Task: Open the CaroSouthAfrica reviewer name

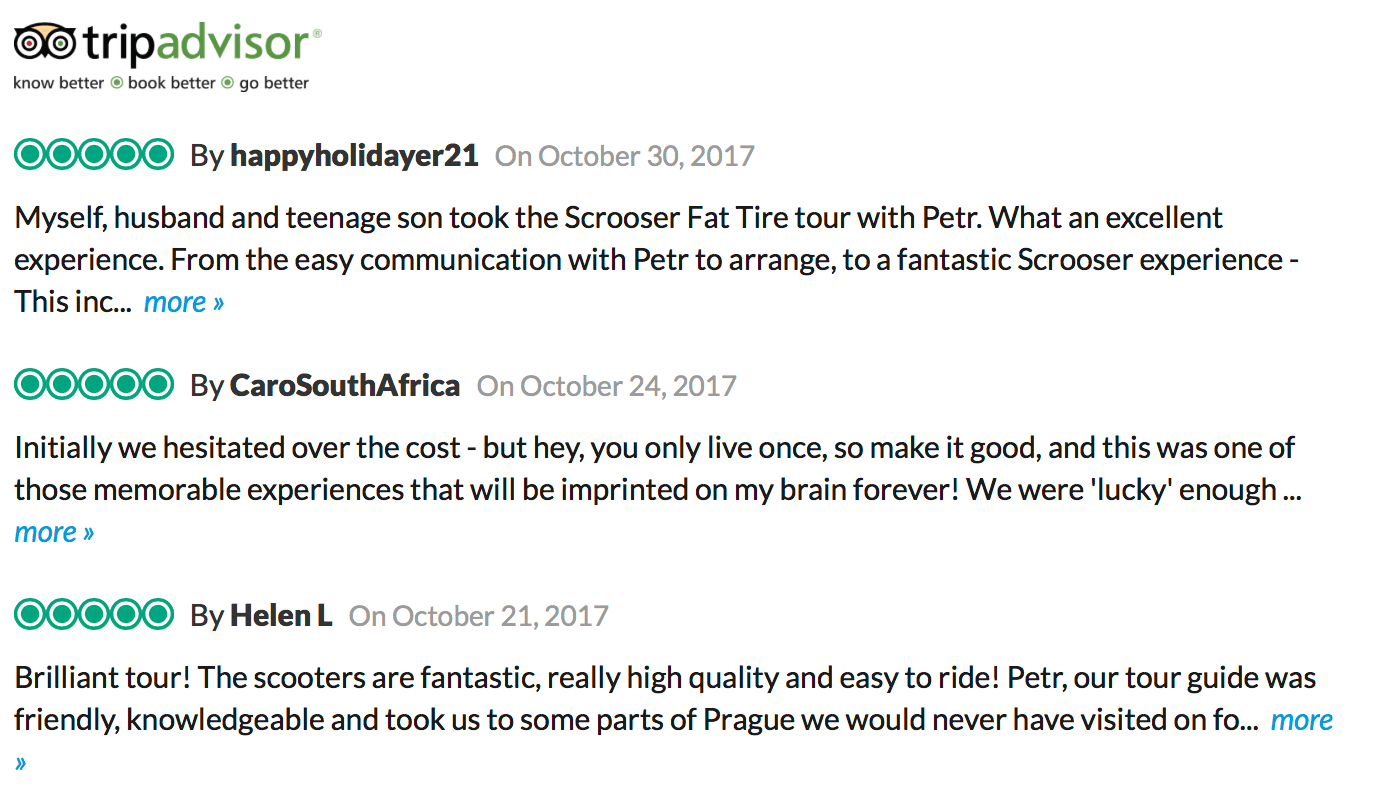Action: [345, 385]
